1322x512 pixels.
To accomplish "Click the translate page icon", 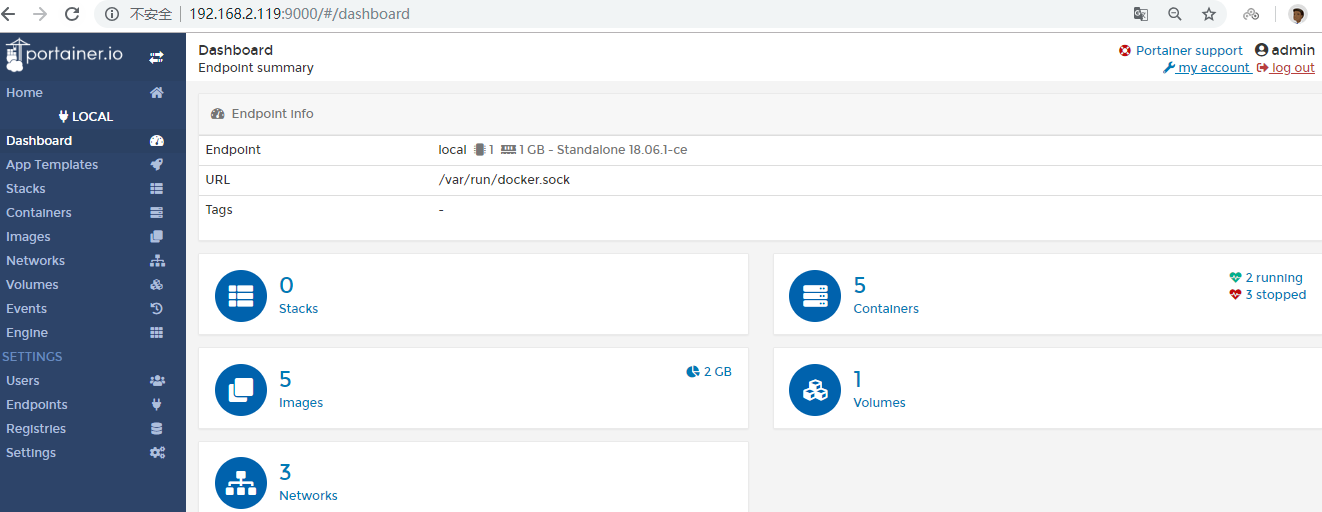I will click(x=1141, y=14).
